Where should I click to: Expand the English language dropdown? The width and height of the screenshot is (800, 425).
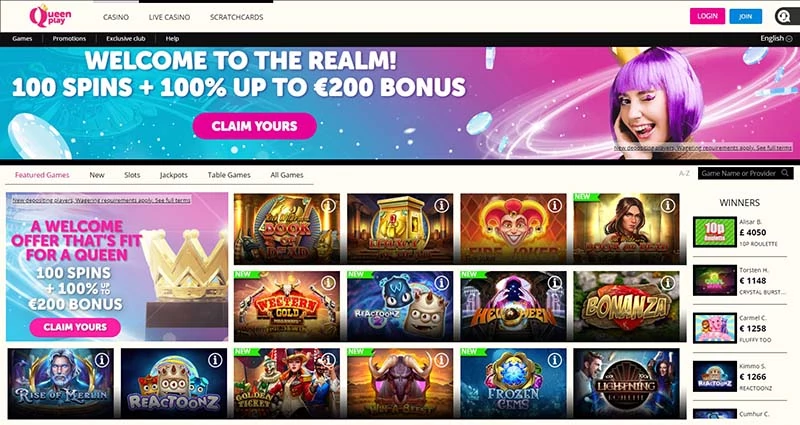pyautogui.click(x=776, y=38)
